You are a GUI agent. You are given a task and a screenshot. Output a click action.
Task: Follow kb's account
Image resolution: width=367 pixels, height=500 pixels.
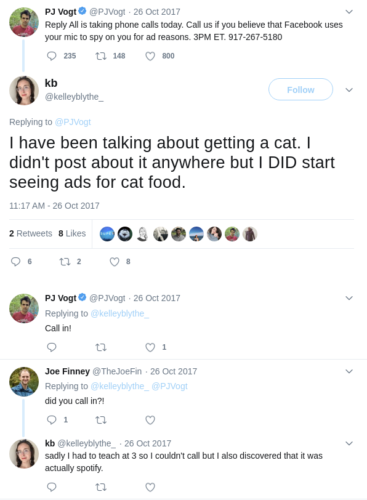[300, 89]
